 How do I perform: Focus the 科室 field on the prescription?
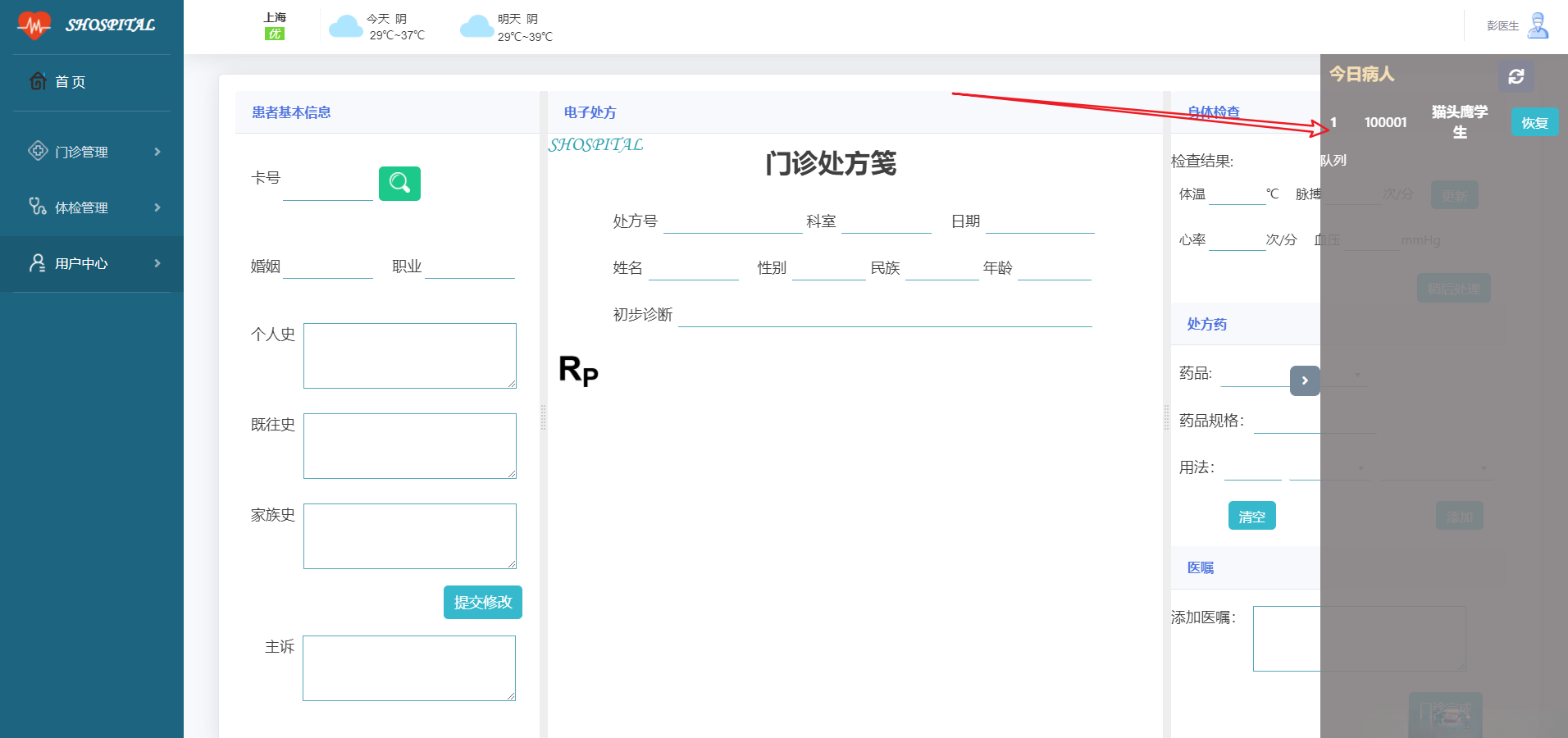point(887,221)
